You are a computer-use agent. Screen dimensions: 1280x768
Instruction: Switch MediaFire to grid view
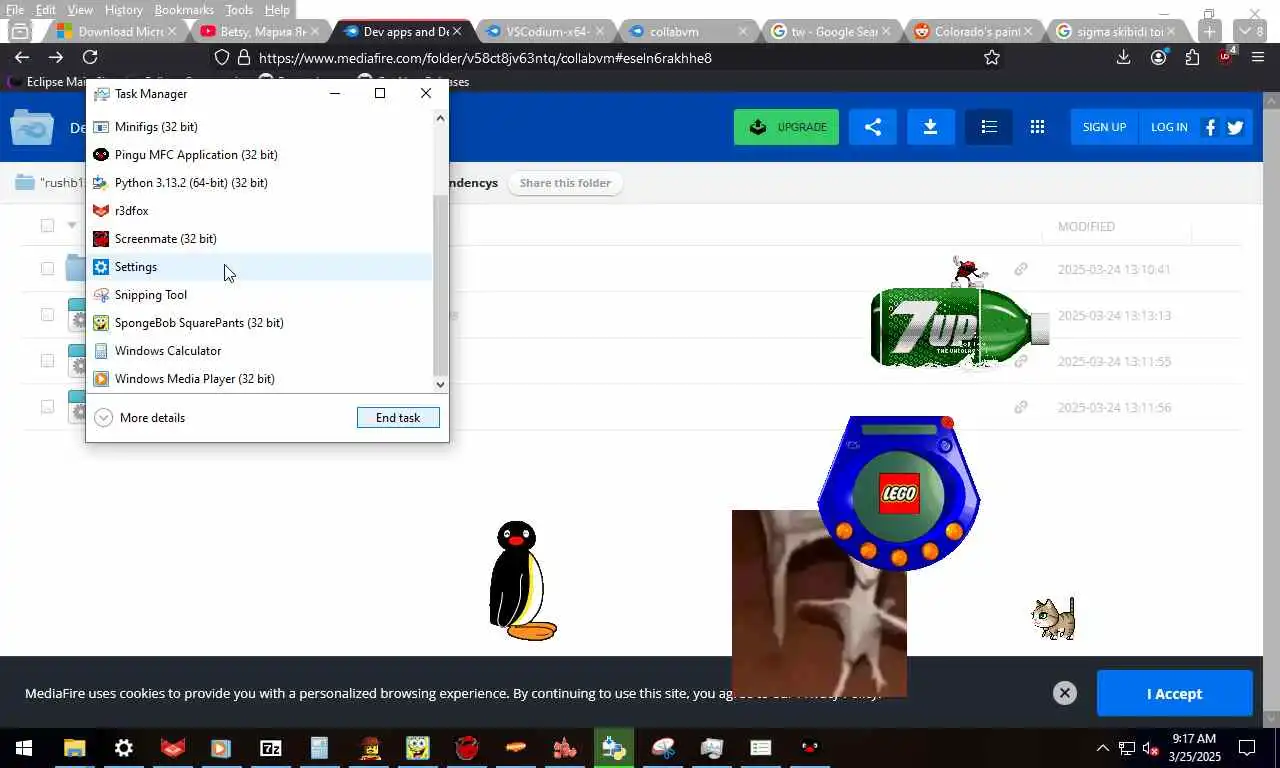[x=1037, y=127]
